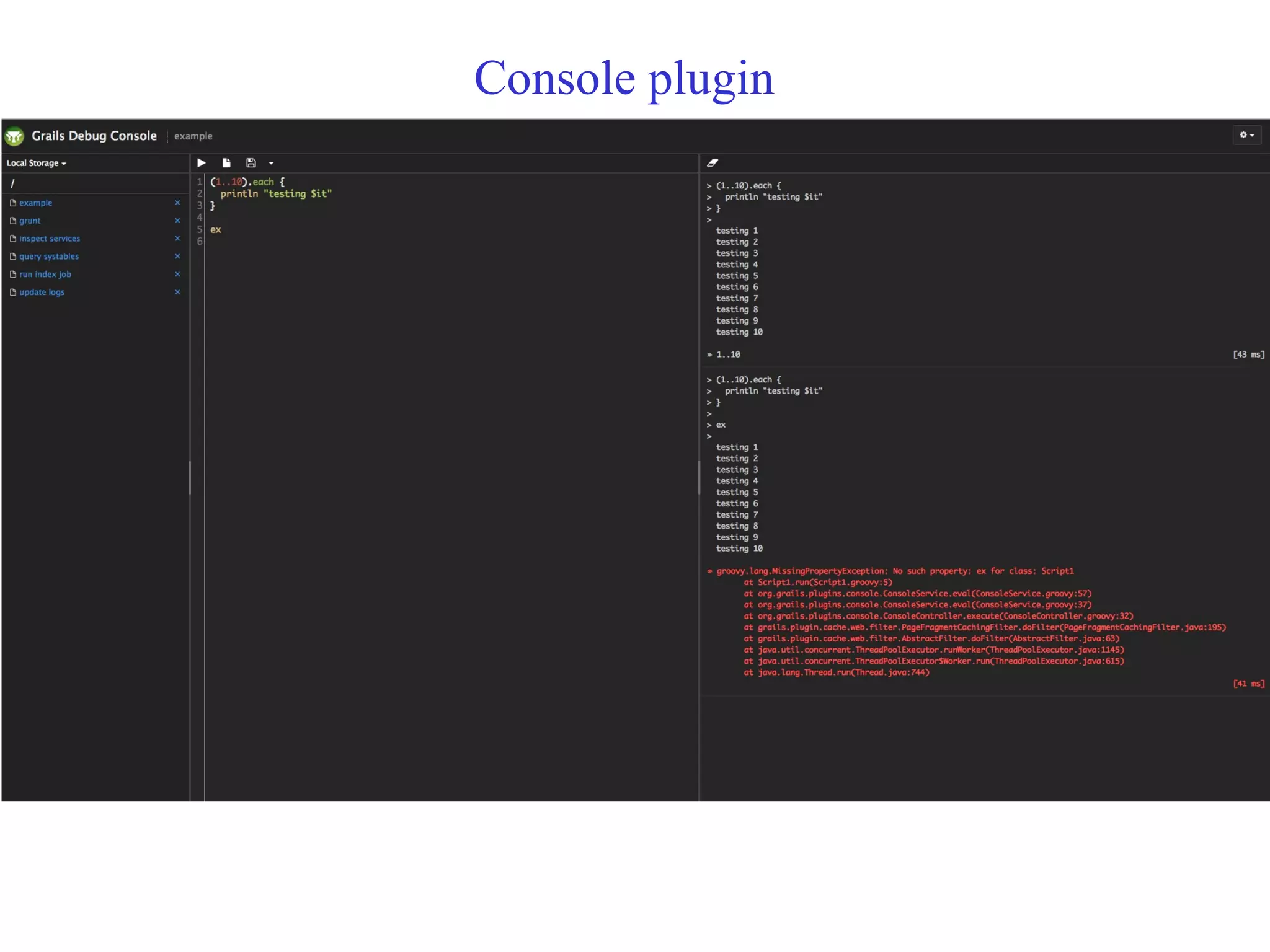Run the script with the play button
The width and height of the screenshot is (1270, 952).
(x=202, y=163)
